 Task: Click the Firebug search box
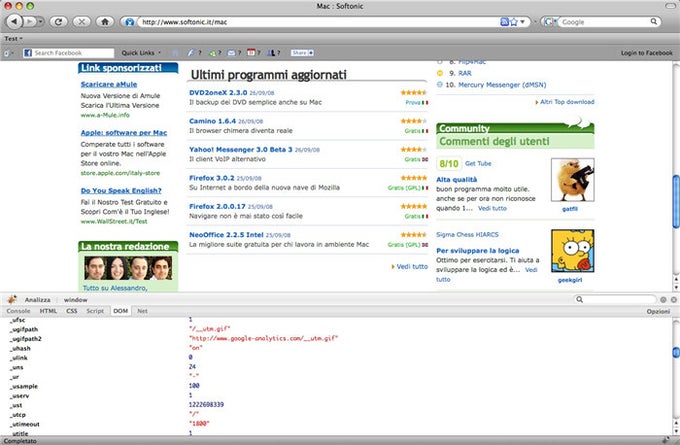(615, 299)
